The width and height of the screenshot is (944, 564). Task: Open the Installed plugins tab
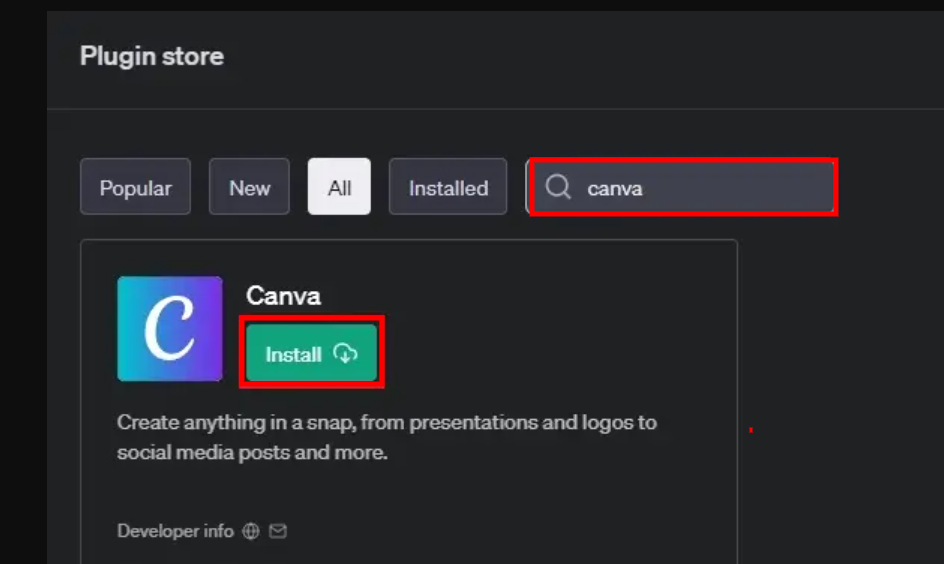coord(448,187)
